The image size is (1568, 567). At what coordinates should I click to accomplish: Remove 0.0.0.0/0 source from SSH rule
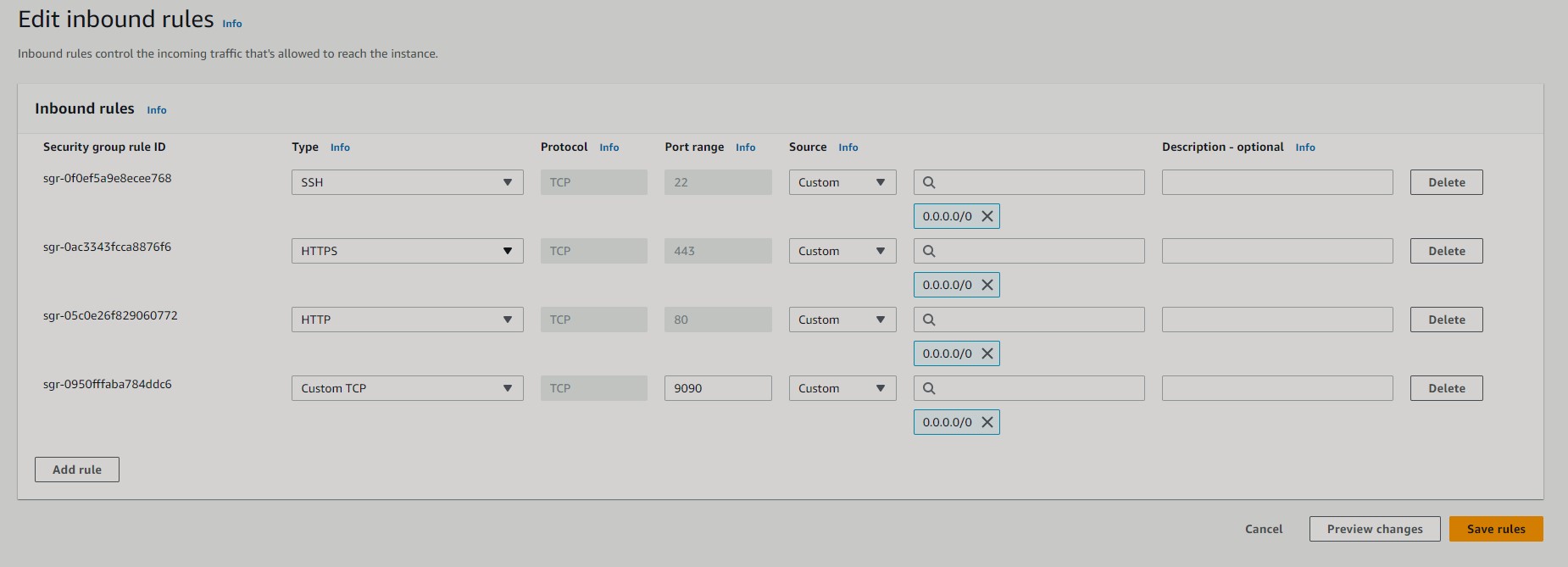pyautogui.click(x=987, y=216)
